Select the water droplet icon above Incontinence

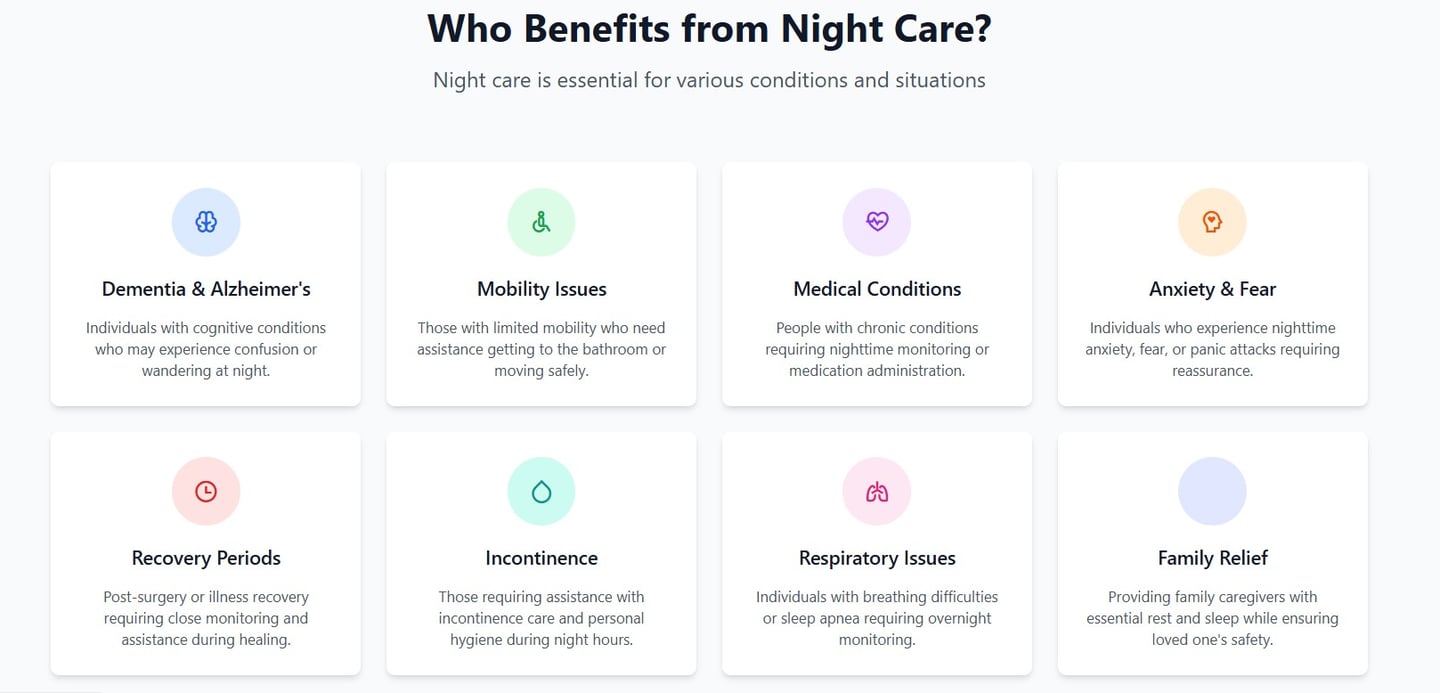[541, 491]
